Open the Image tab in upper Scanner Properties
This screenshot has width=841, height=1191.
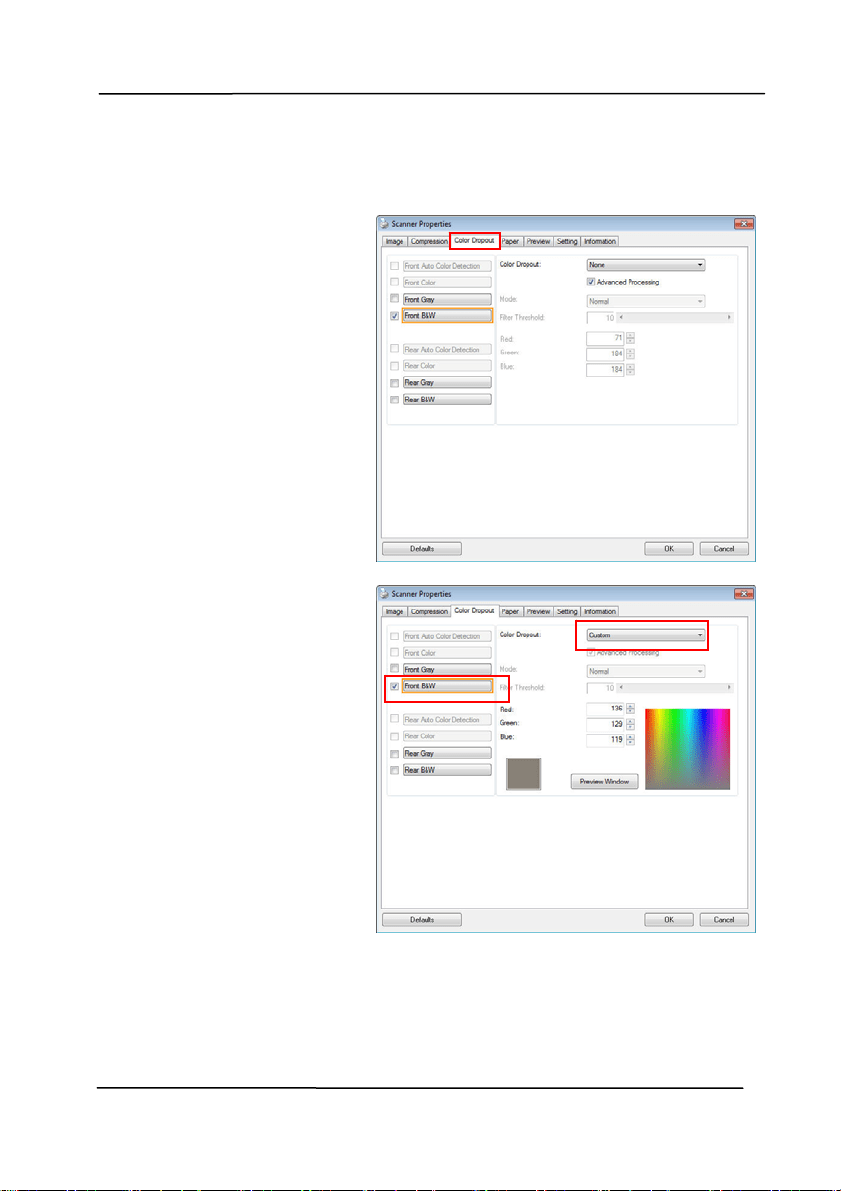coord(394,242)
